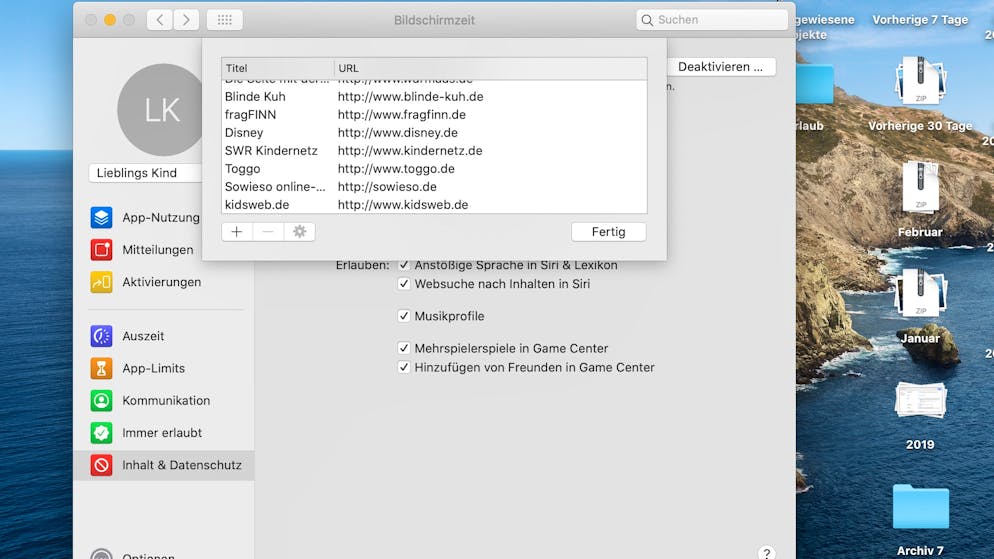Toggle Anstößige Sprache in Siri & Lexikon

(404, 265)
